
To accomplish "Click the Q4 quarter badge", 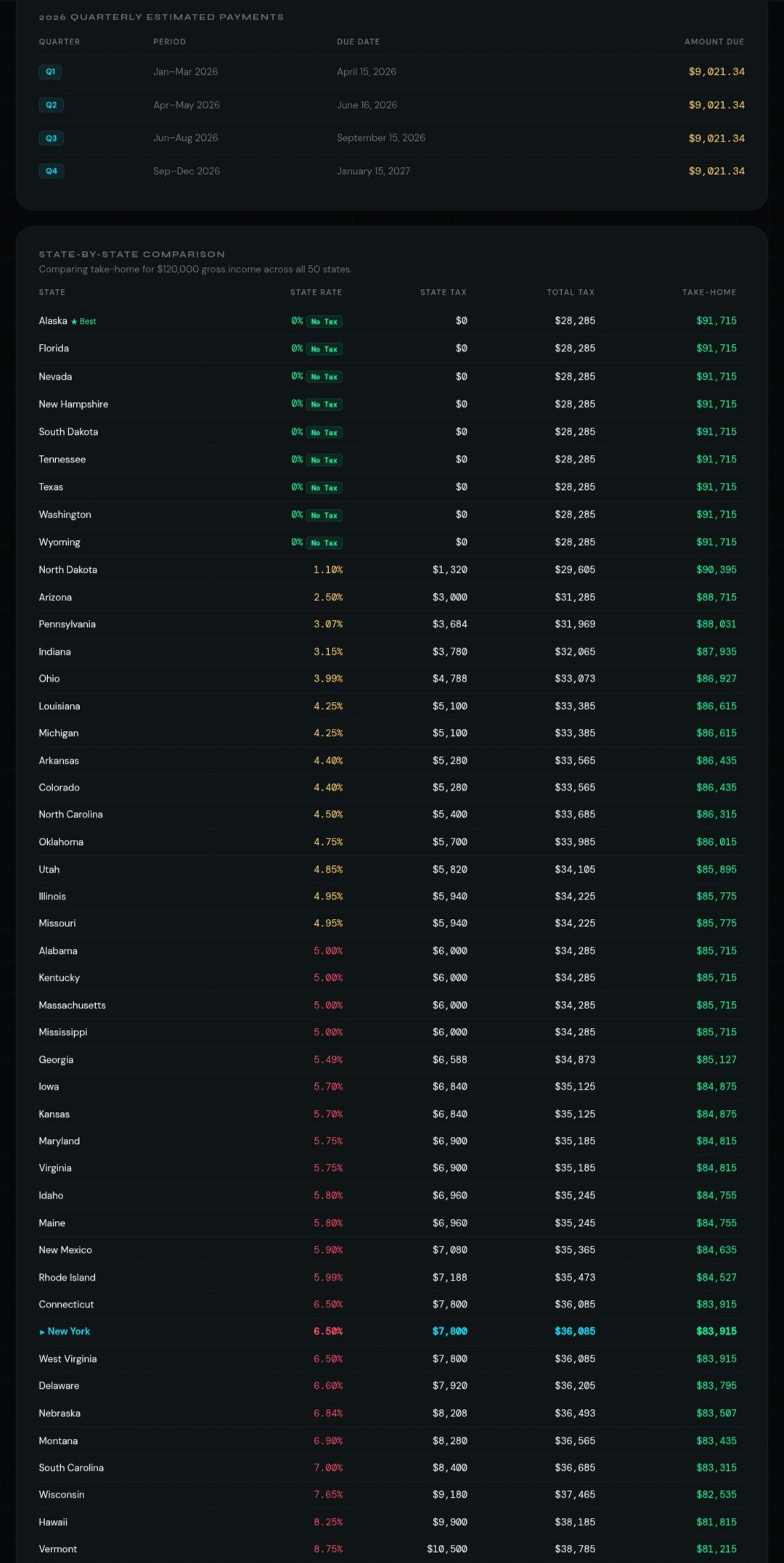I will 51,171.
